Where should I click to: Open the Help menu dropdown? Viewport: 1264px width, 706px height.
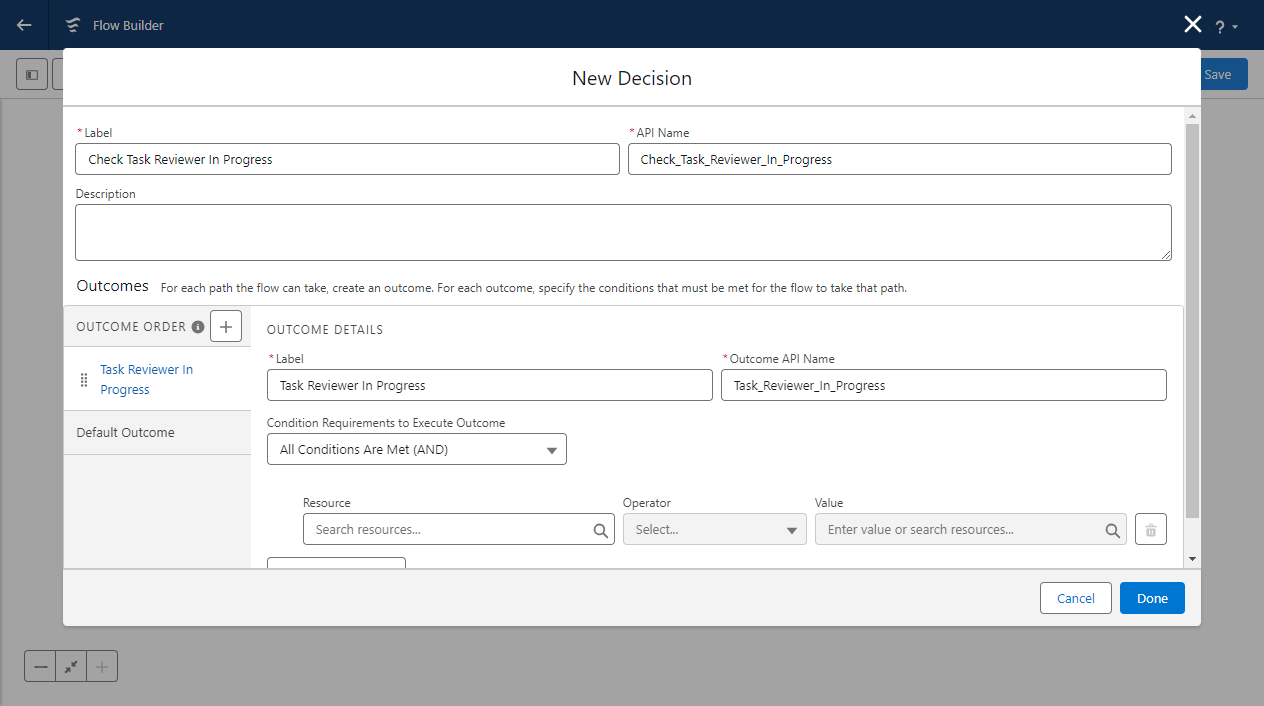tap(1226, 24)
